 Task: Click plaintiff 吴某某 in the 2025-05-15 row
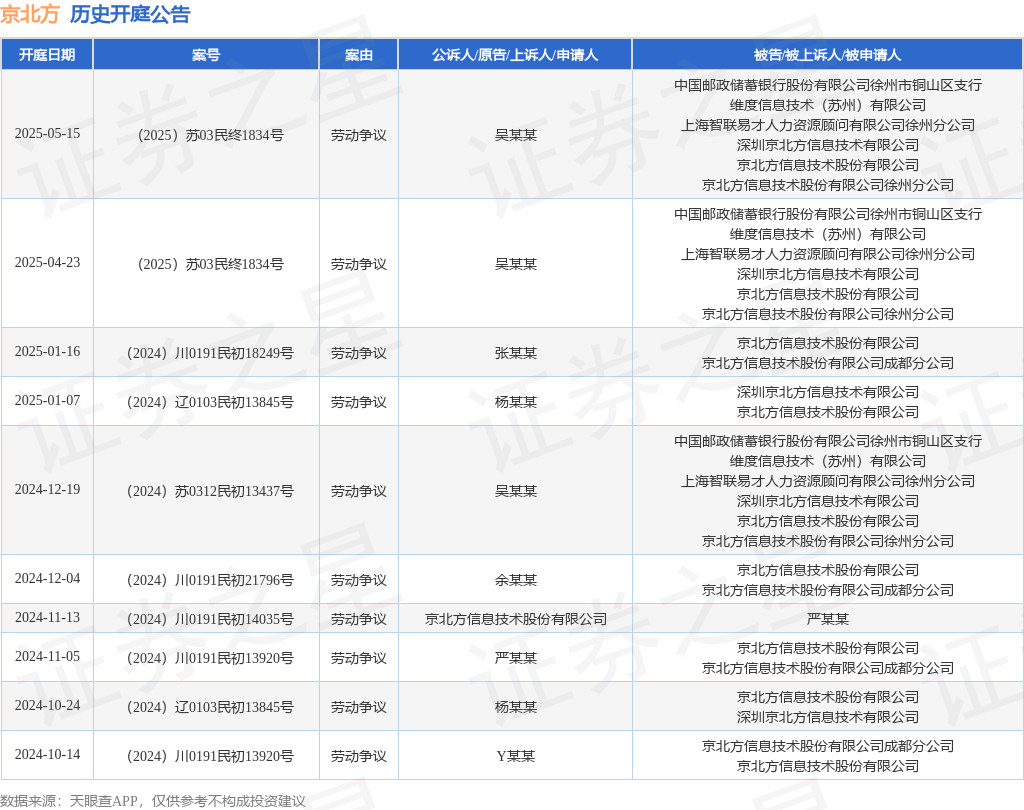[515, 135]
